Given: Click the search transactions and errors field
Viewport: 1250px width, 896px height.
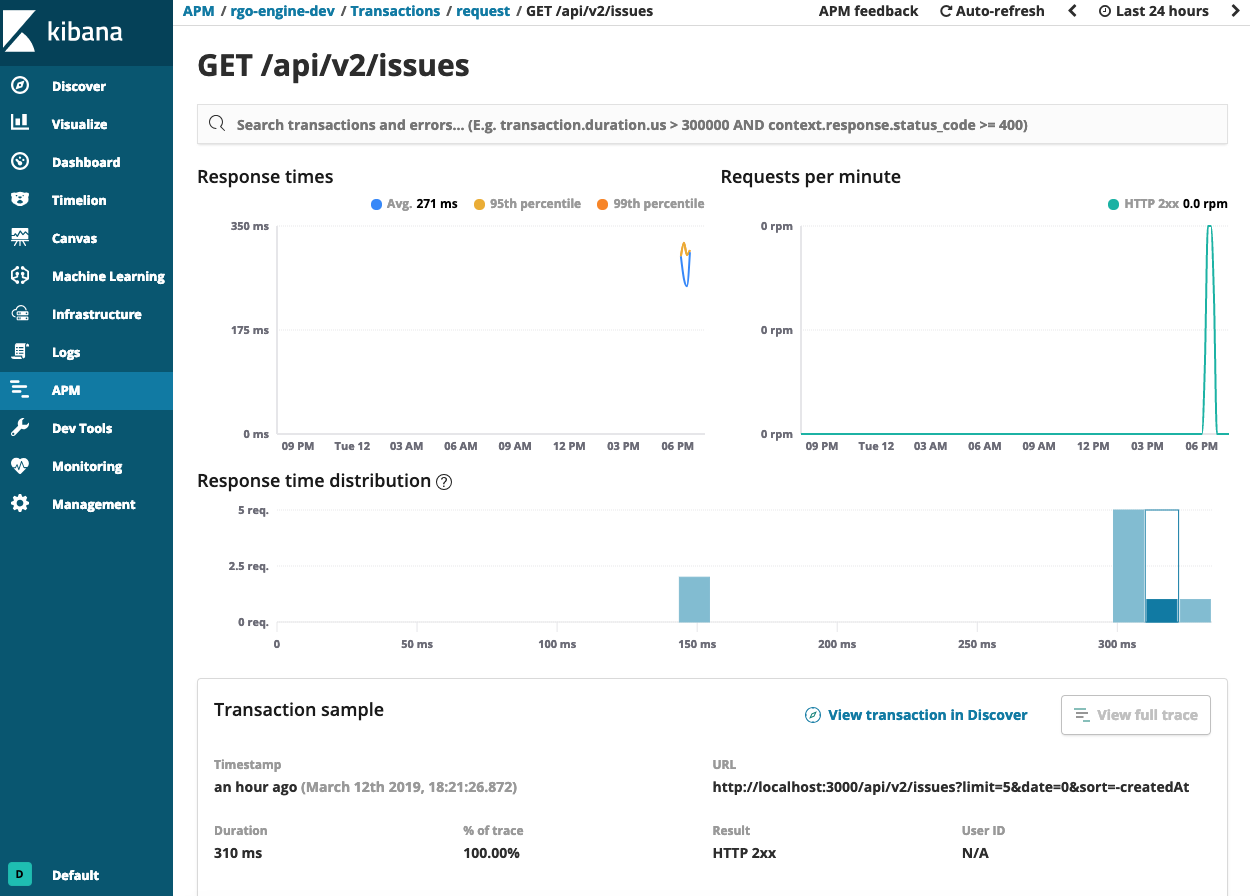Looking at the screenshot, I should [712, 124].
